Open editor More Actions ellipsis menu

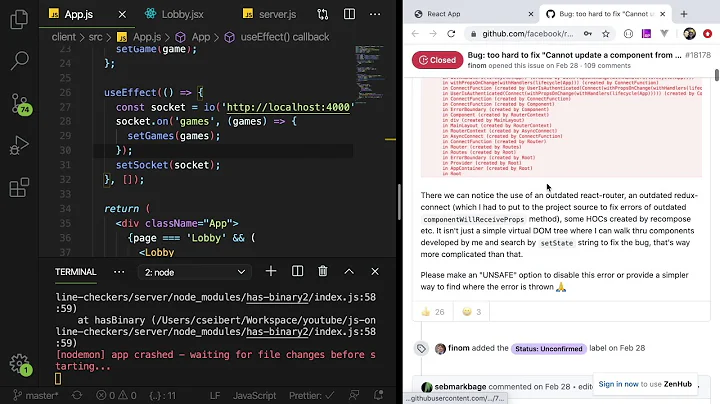(x=375, y=14)
